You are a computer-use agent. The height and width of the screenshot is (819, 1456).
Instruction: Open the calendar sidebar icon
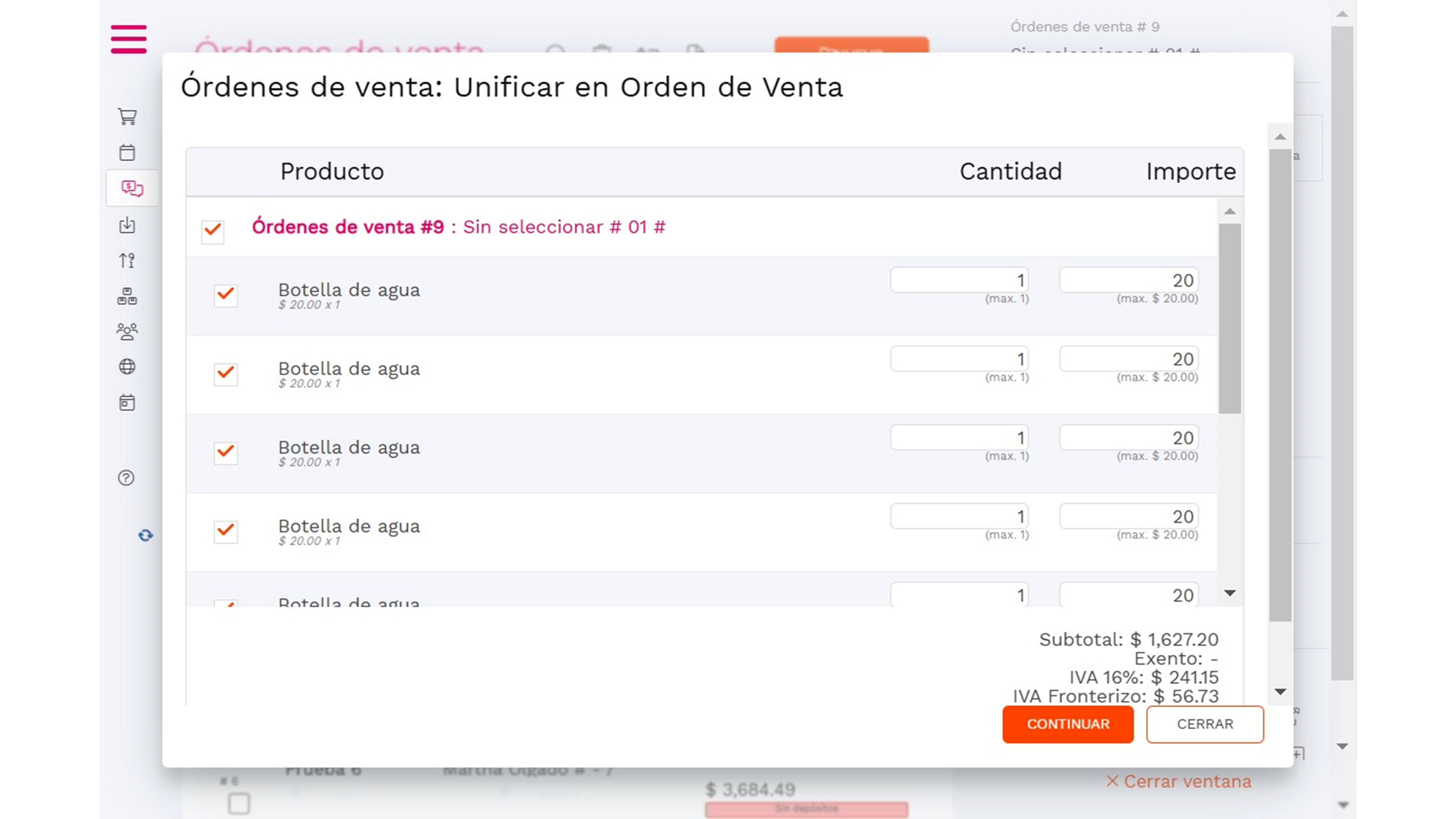pos(127,152)
